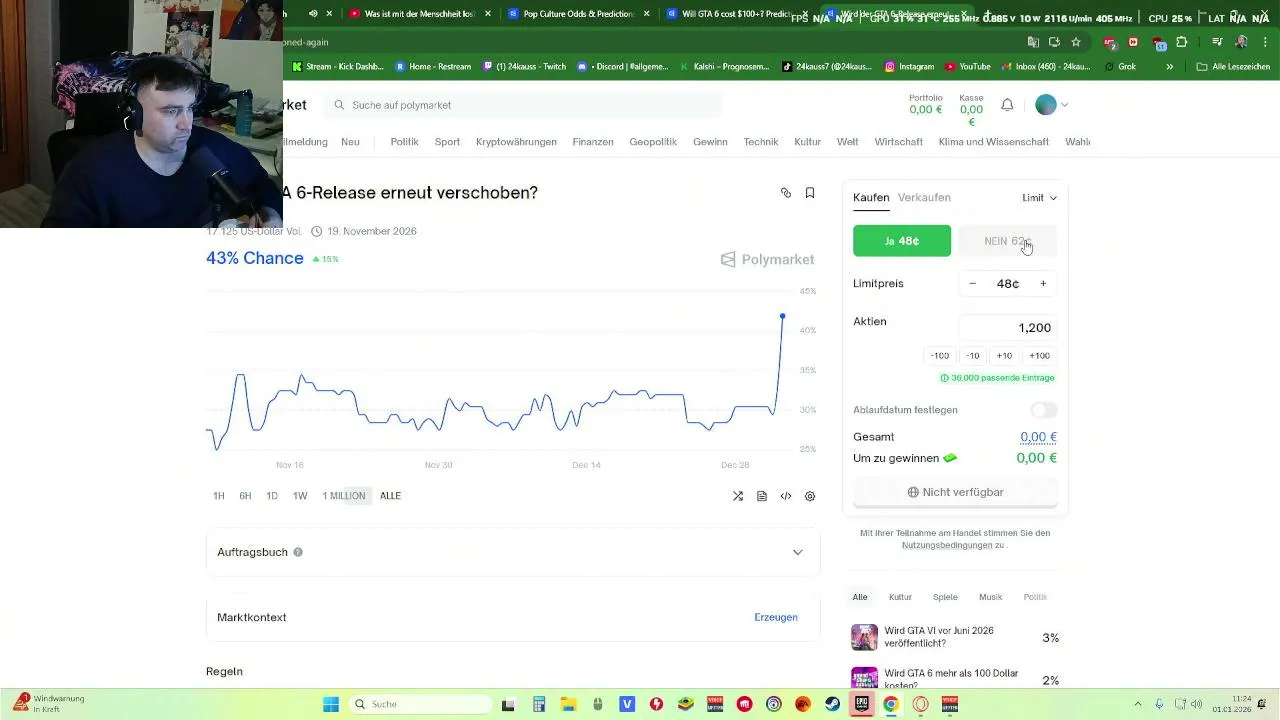Open notifications bell in Polymarket header
This screenshot has height=720, width=1280.
tap(1007, 105)
